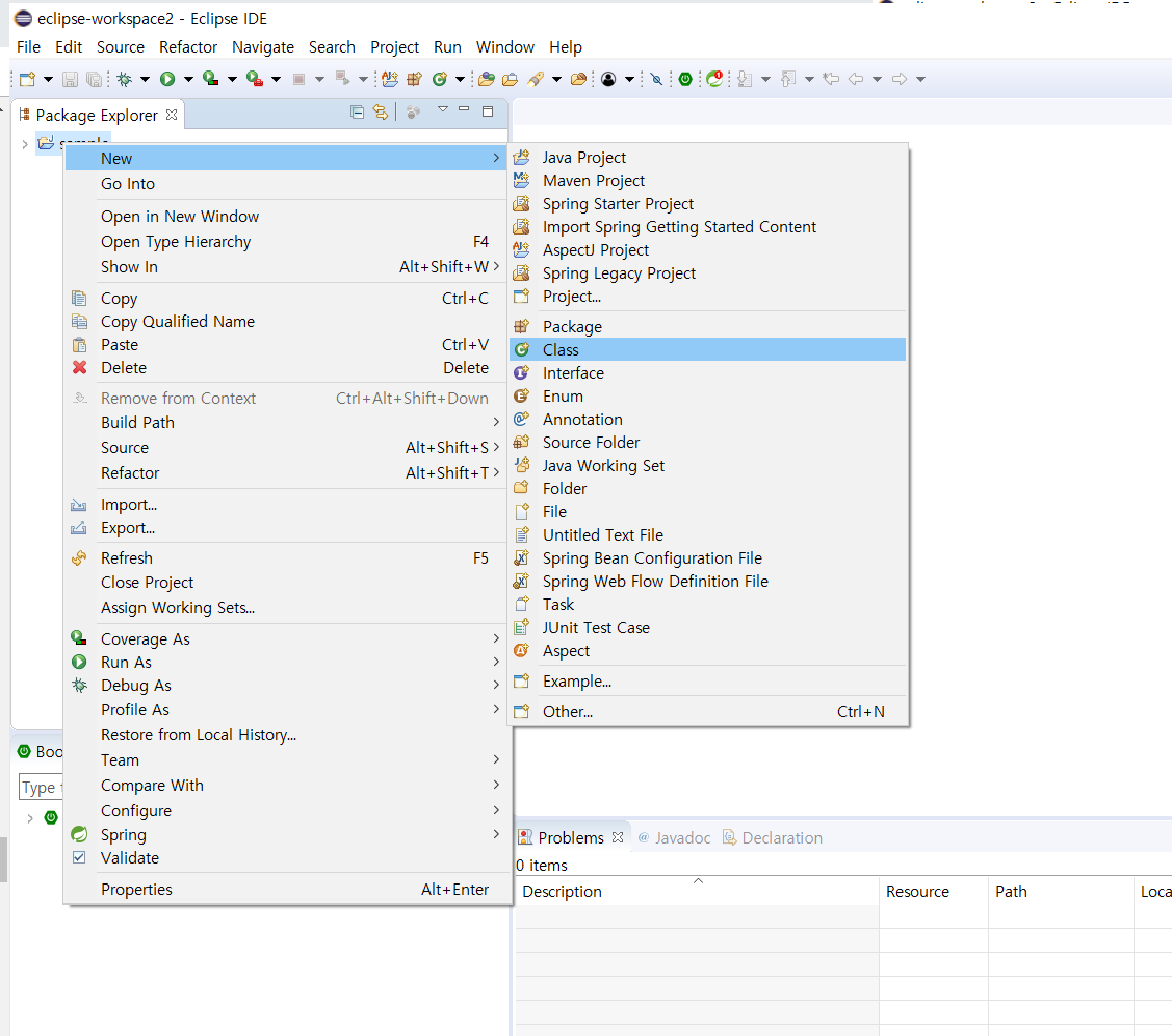The width and height of the screenshot is (1172, 1036).
Task: Select JUnit Test Case
Action: coord(708,628)
